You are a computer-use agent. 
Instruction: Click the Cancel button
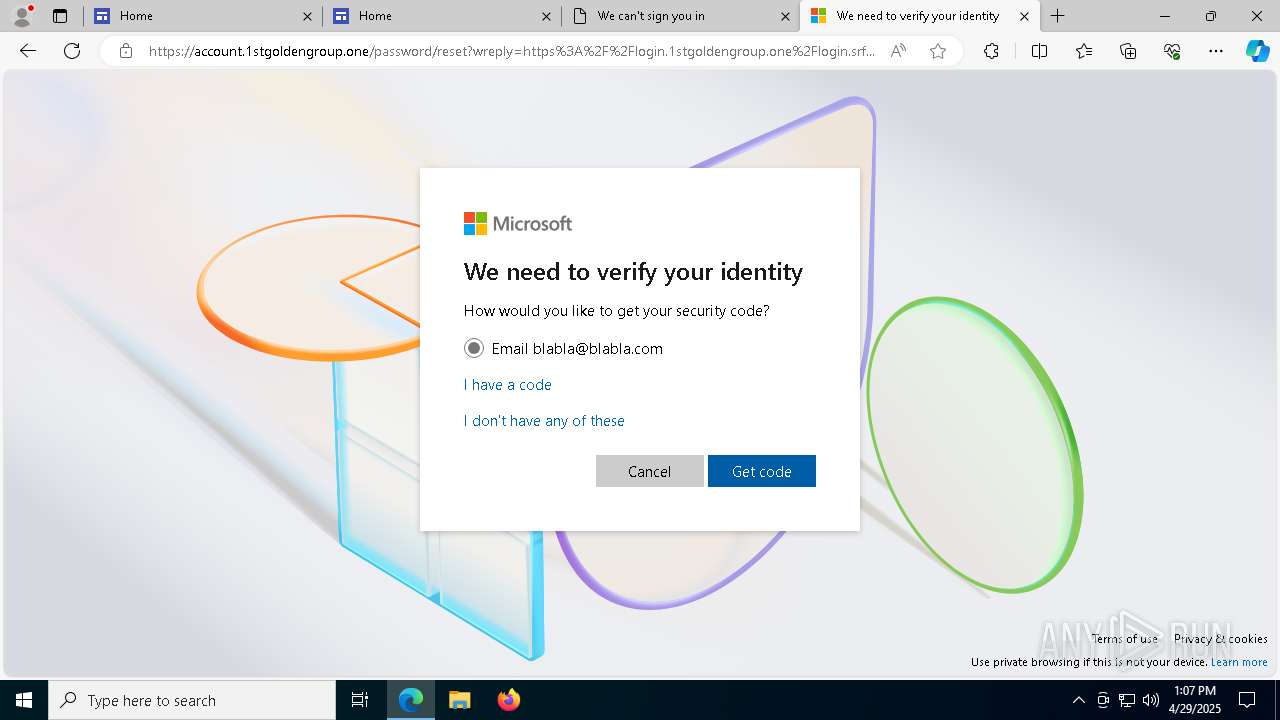(650, 471)
